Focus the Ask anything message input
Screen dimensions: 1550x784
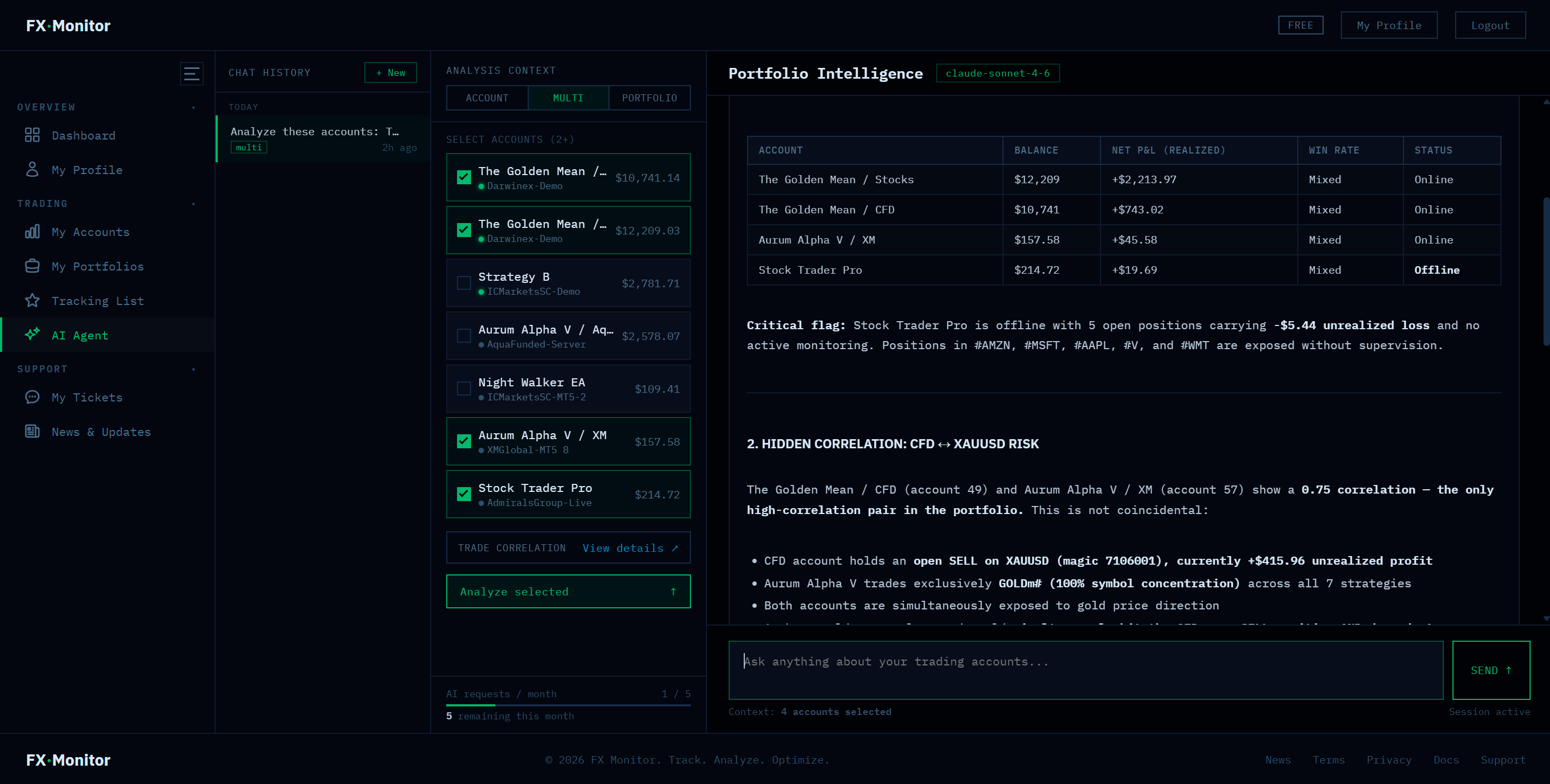1085,670
